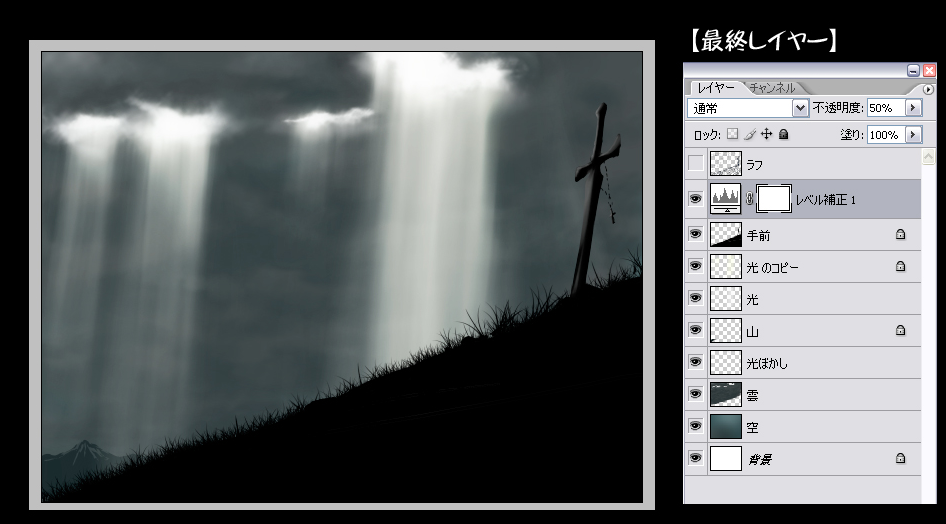Select the ラフ layer thumbnail
The width and height of the screenshot is (946, 524).
(726, 163)
